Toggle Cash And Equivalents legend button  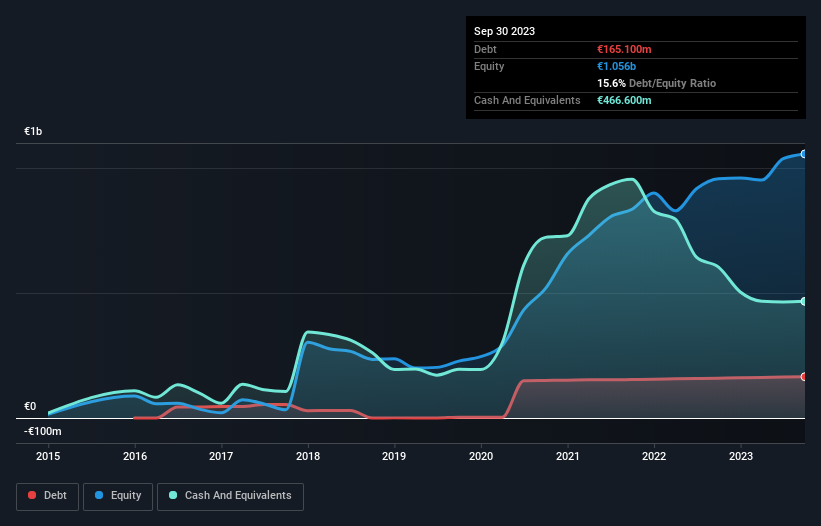(230, 496)
